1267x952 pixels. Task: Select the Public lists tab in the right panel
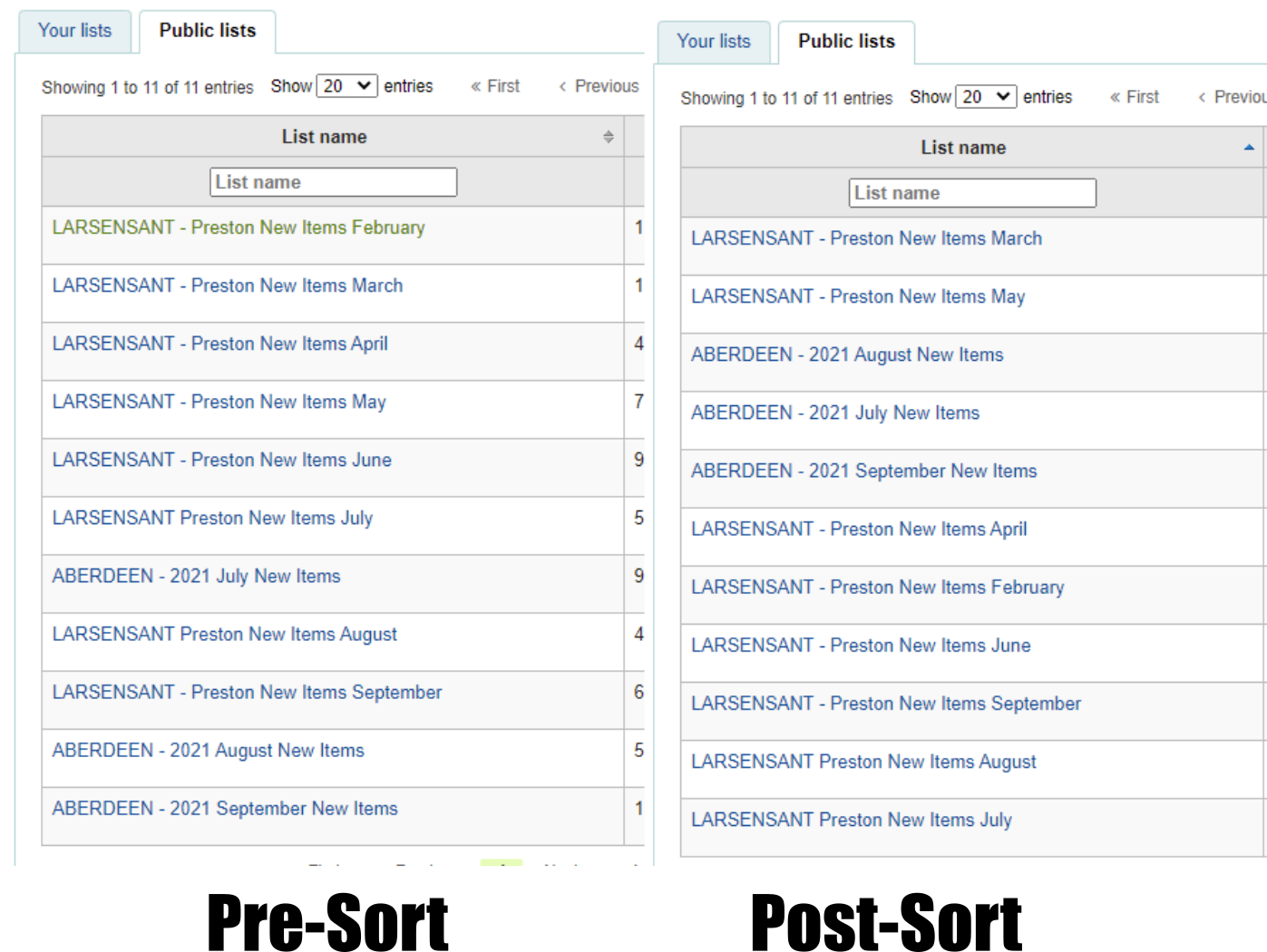pos(846,42)
